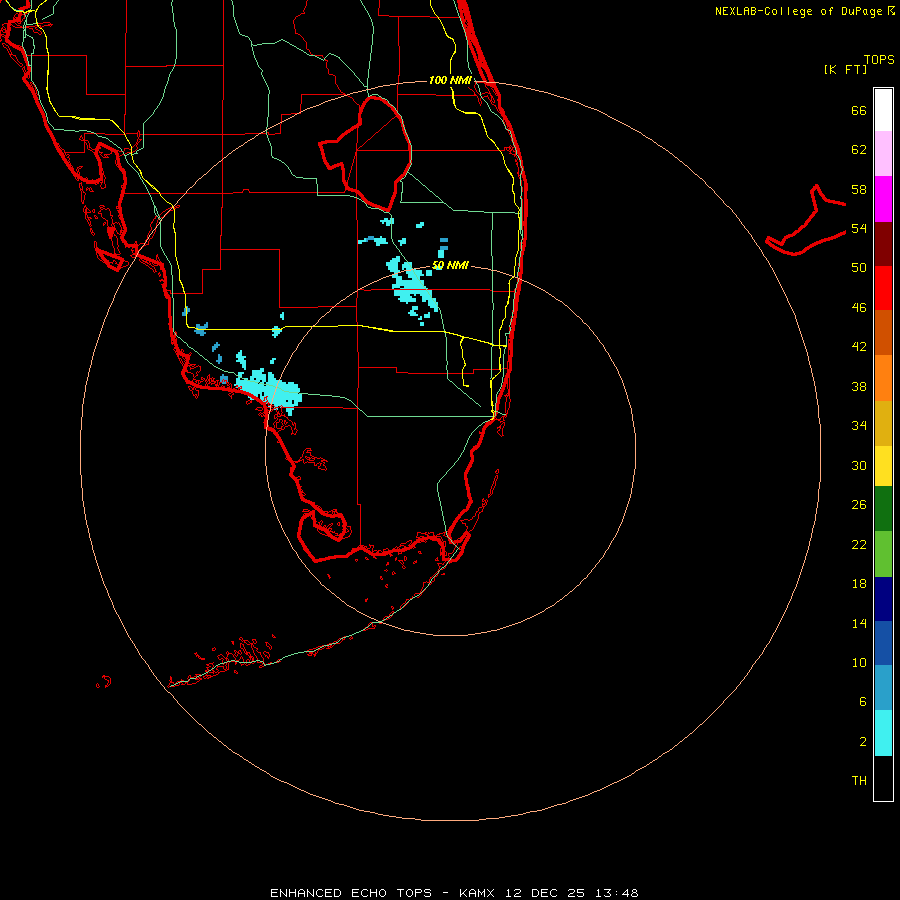Click the legend value 66
Screen dimensions: 900x900
pos(859,110)
